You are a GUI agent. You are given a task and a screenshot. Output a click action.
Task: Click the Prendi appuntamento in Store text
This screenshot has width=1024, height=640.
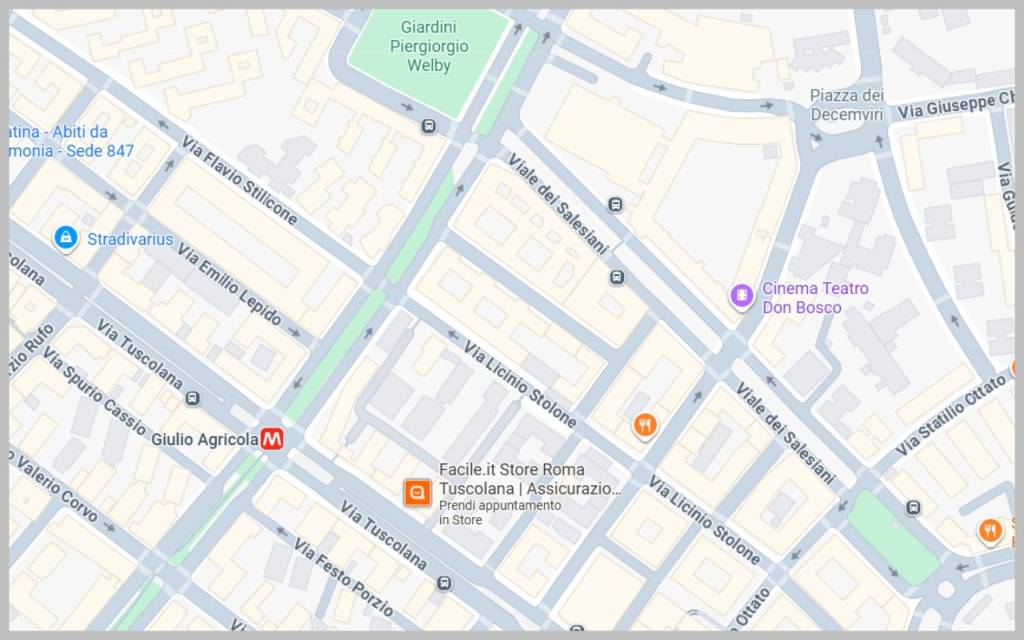(500, 513)
